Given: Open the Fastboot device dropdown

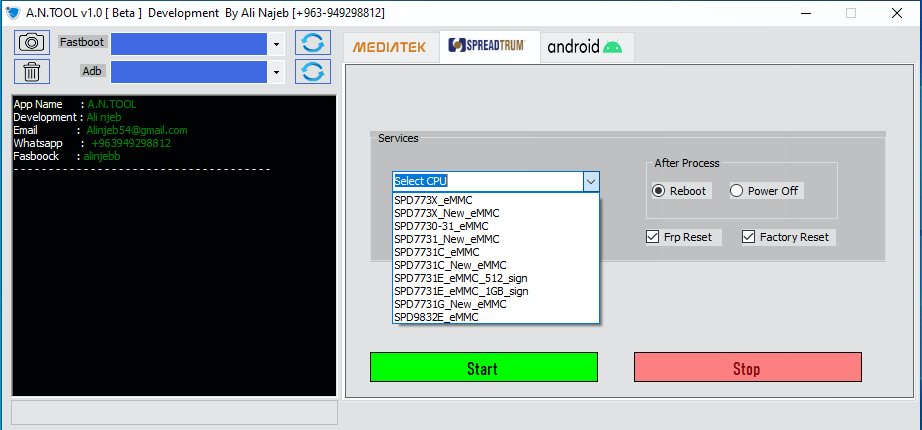Looking at the screenshot, I should tap(276, 44).
